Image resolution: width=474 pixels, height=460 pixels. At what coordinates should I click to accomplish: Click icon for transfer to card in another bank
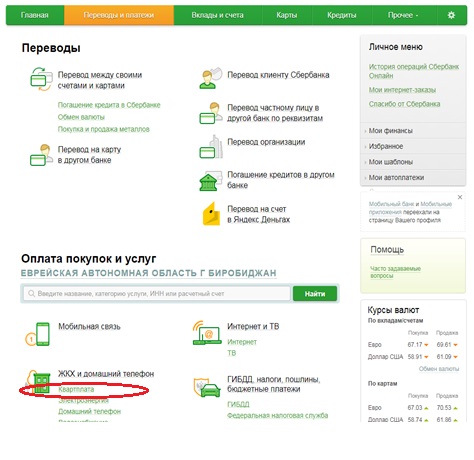(x=41, y=155)
